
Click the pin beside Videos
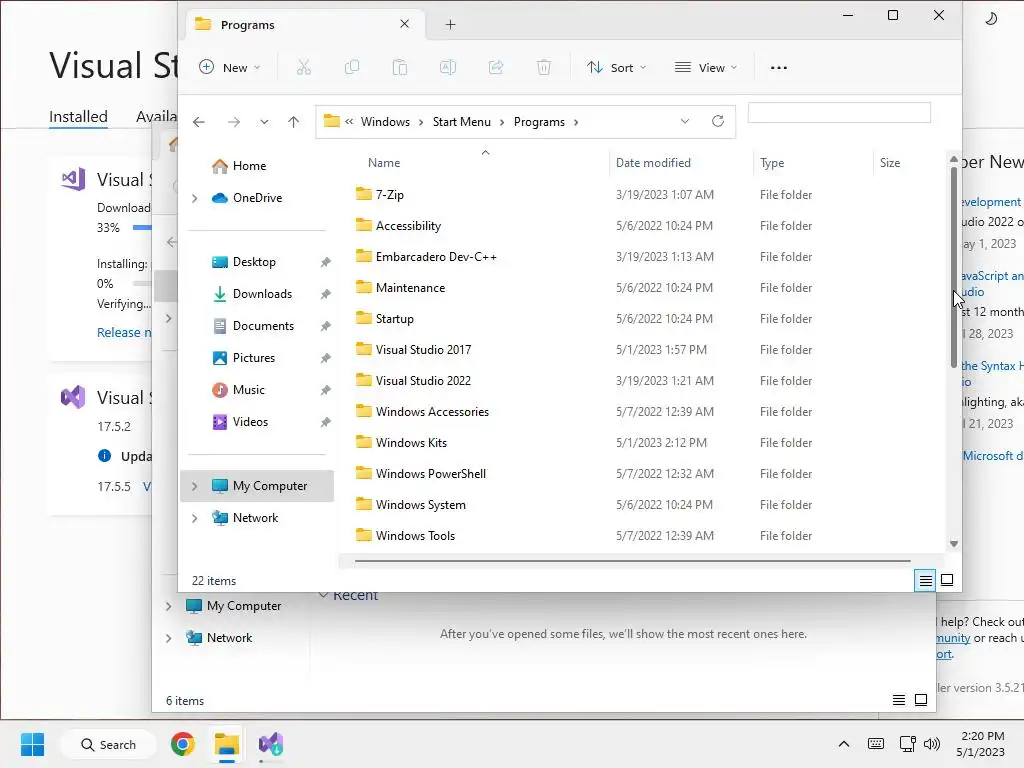click(325, 423)
